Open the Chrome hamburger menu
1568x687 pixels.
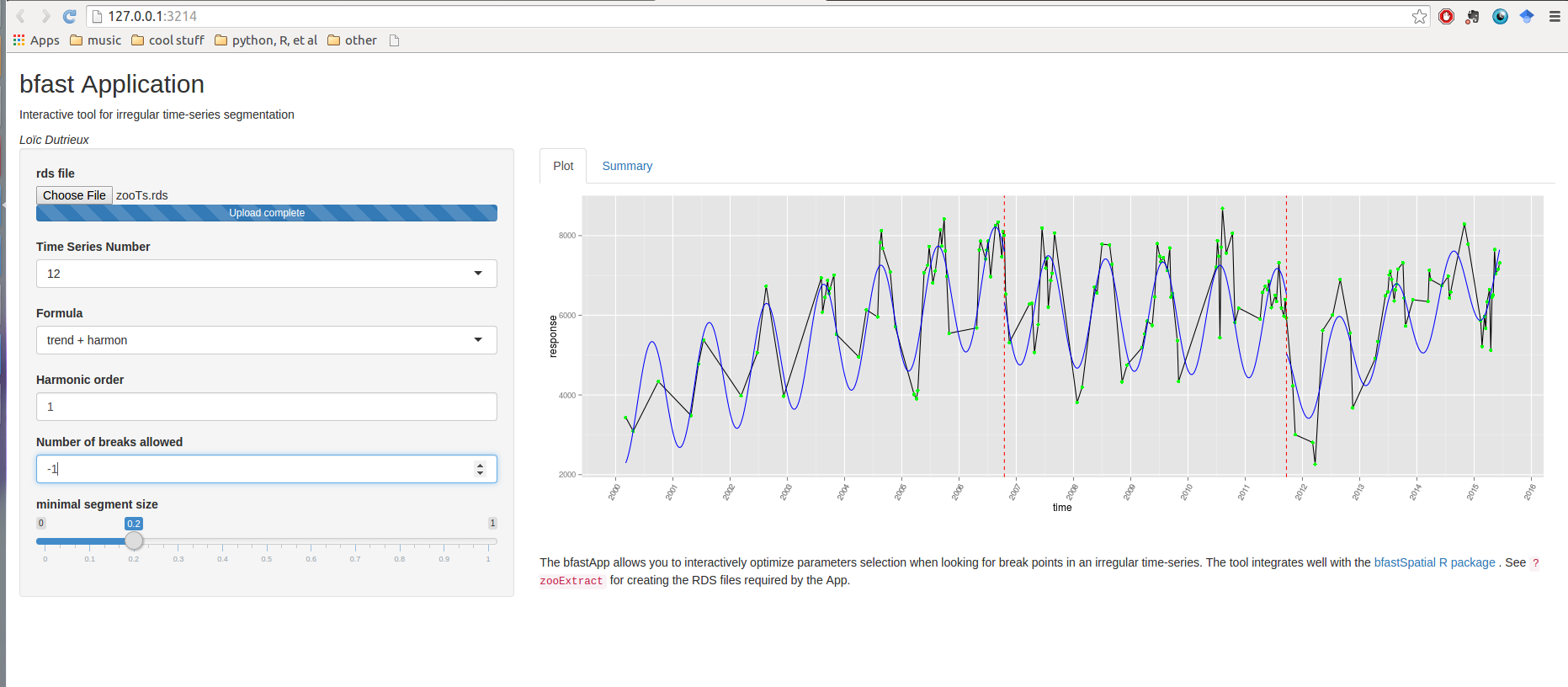click(1555, 16)
